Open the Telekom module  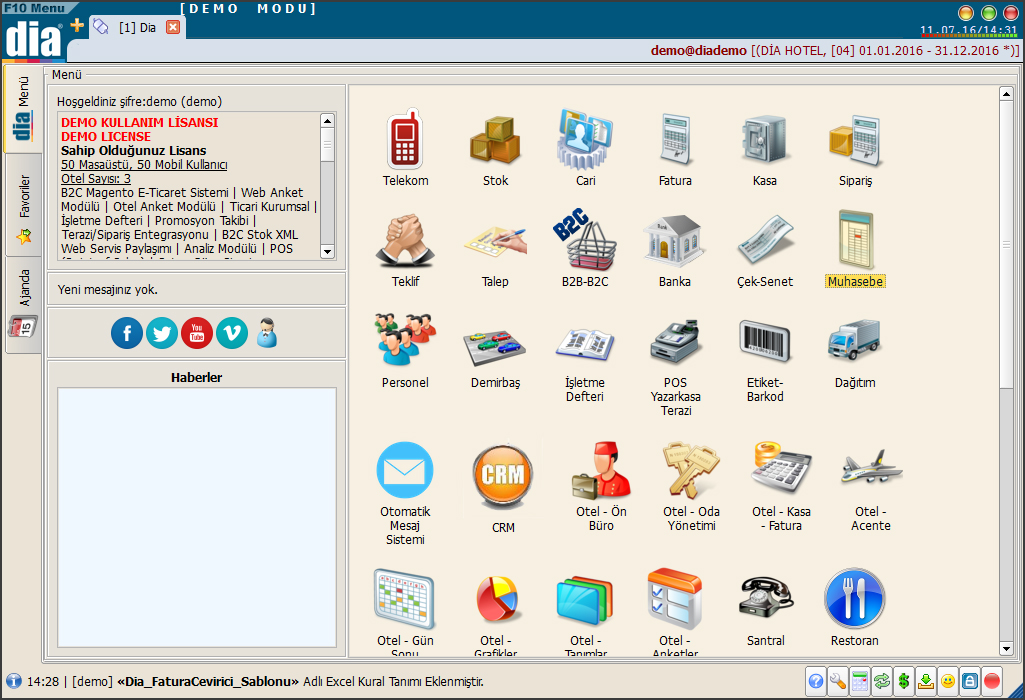click(x=405, y=147)
